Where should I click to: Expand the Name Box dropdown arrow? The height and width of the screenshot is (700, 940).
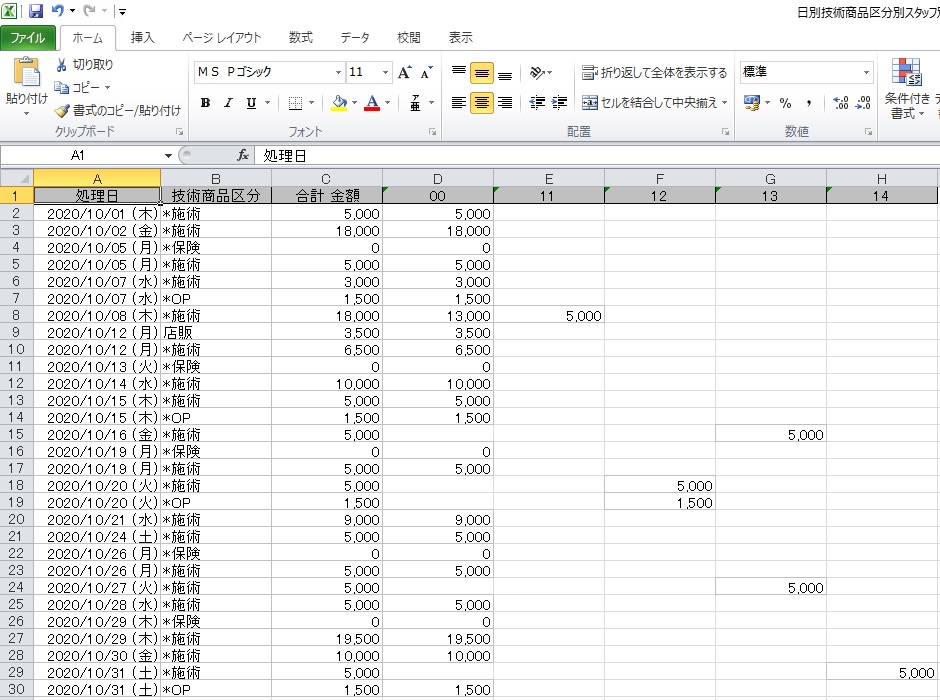(168, 156)
